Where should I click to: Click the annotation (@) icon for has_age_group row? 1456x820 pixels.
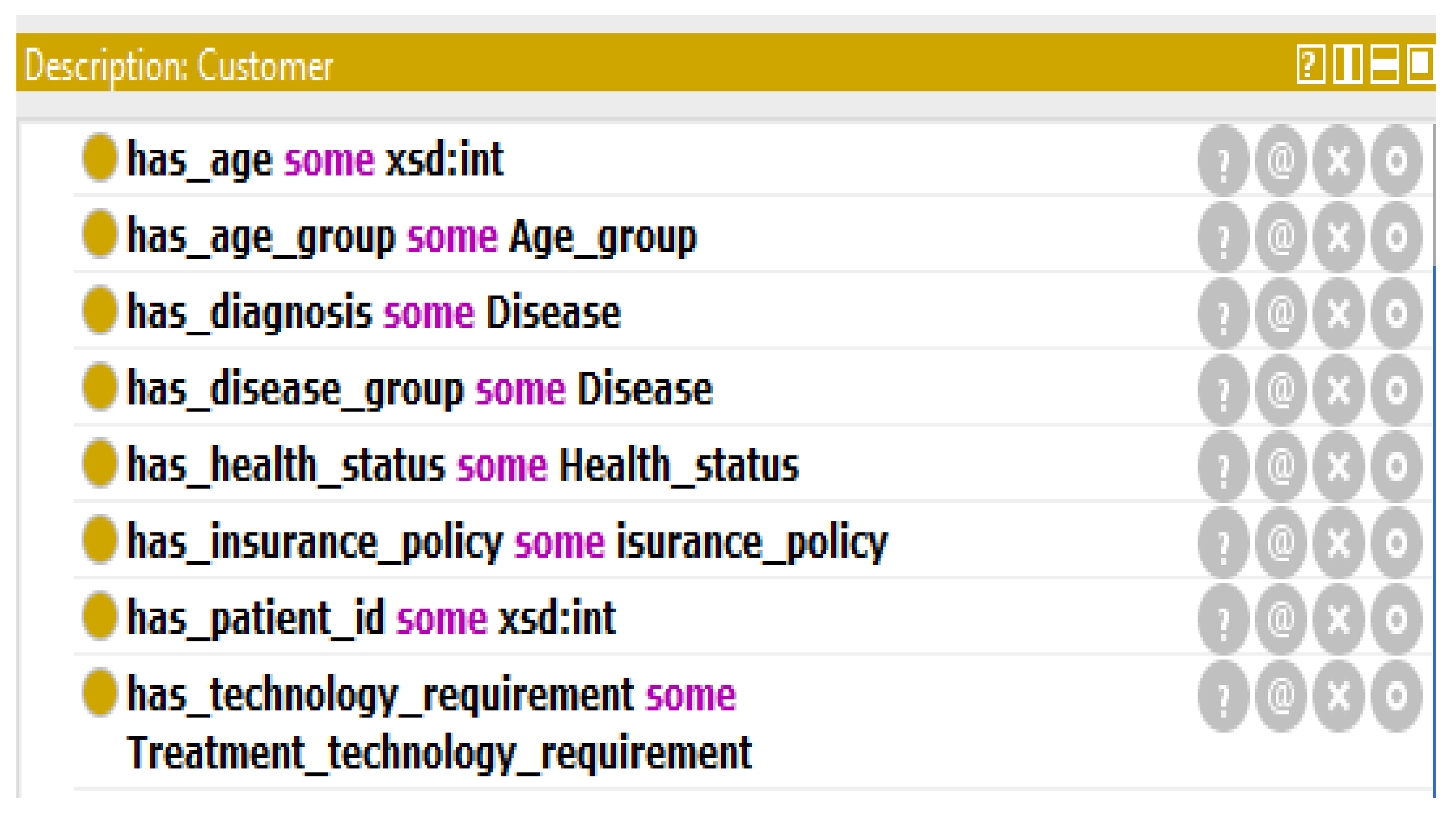click(1281, 237)
